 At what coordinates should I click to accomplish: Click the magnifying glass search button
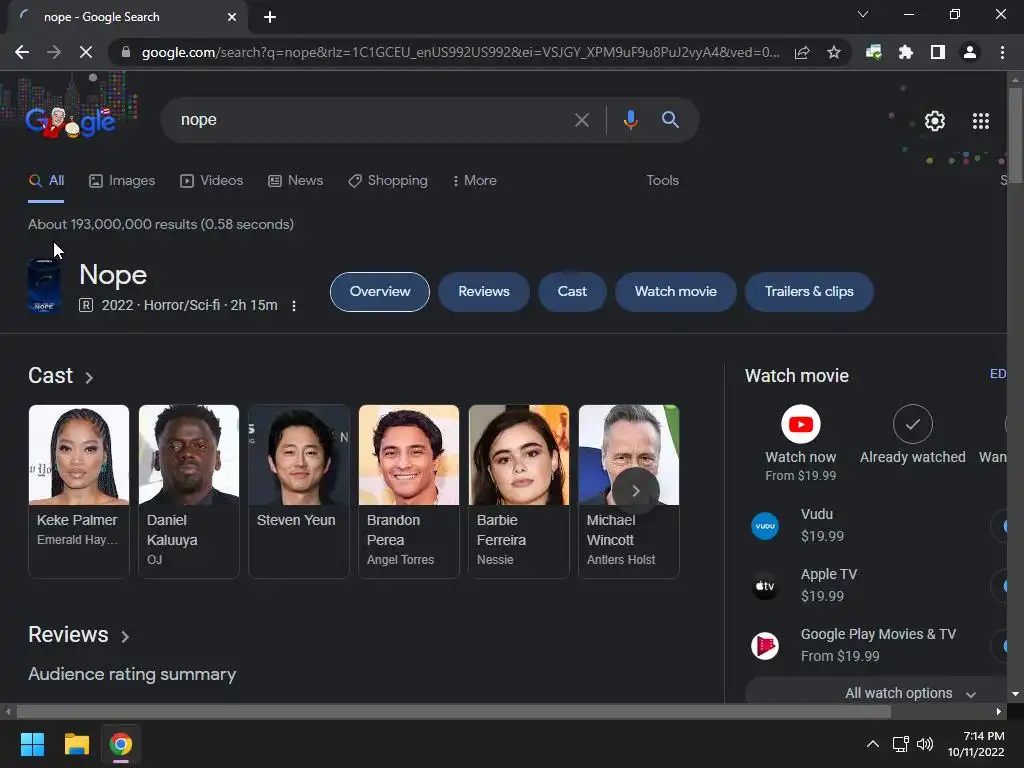670,120
